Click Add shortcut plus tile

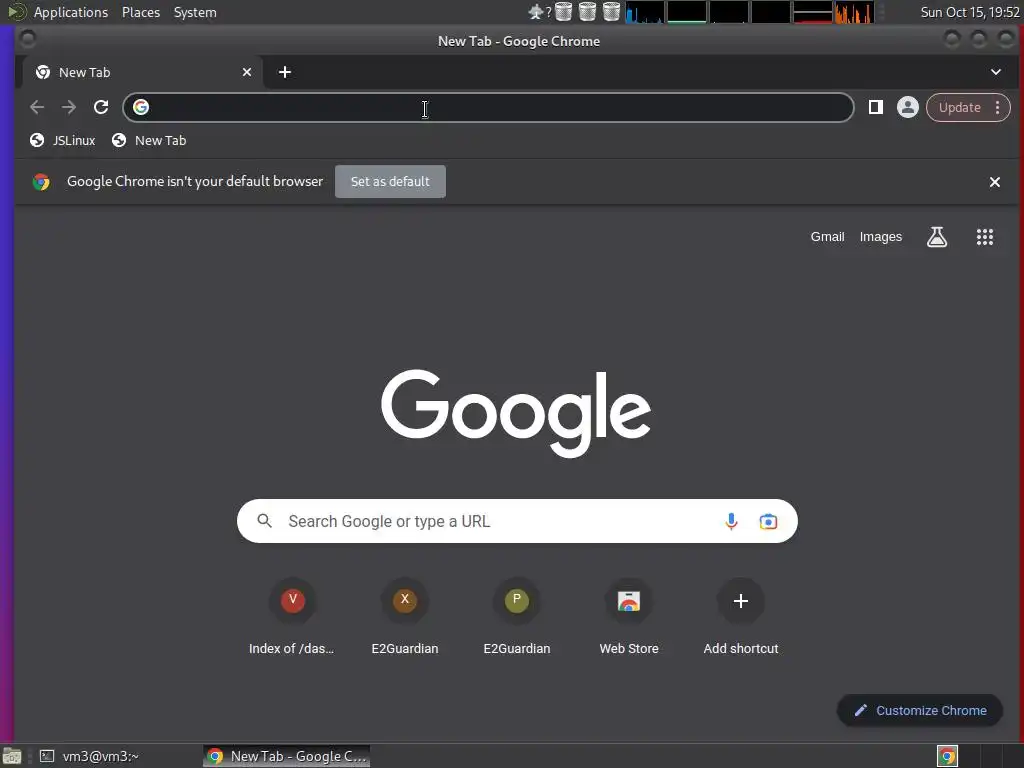point(741,617)
